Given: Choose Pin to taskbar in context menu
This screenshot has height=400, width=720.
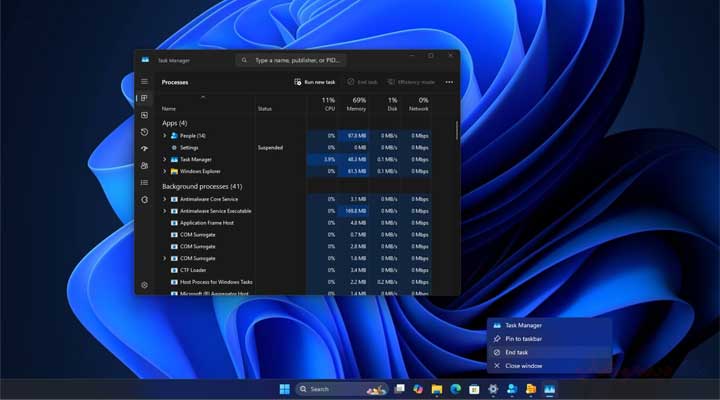Looking at the screenshot, I should point(549,339).
